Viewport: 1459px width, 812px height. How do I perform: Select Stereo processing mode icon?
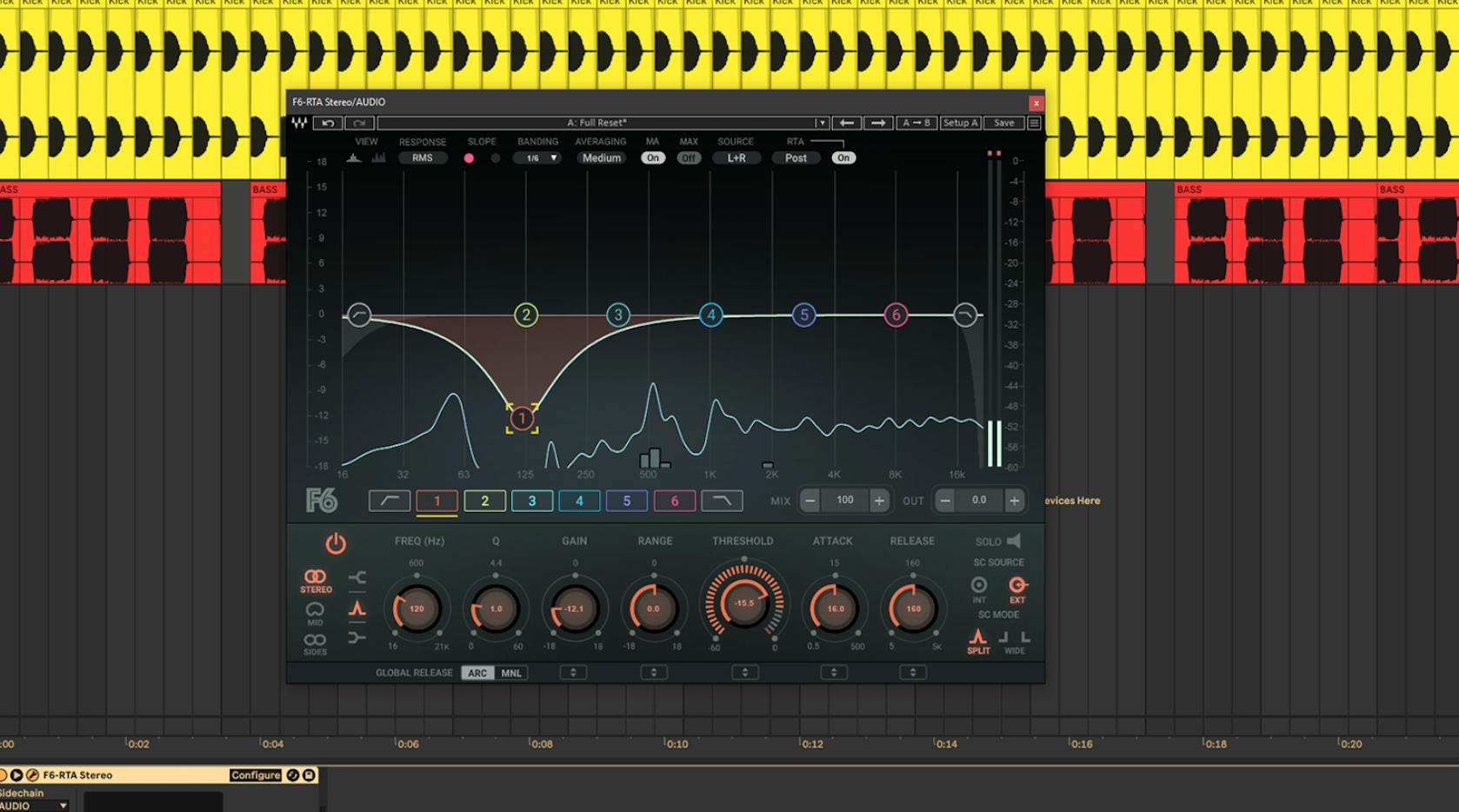[x=316, y=581]
